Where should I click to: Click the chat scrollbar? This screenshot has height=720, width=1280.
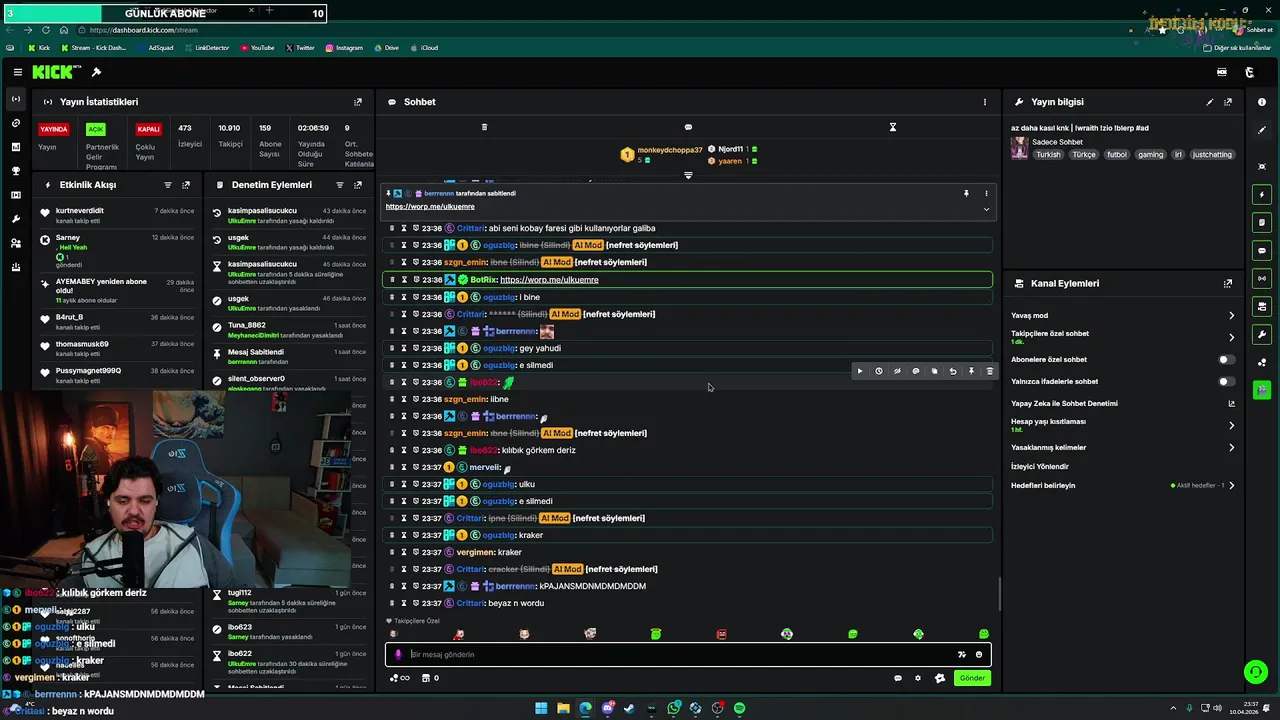pyautogui.click(x=999, y=595)
